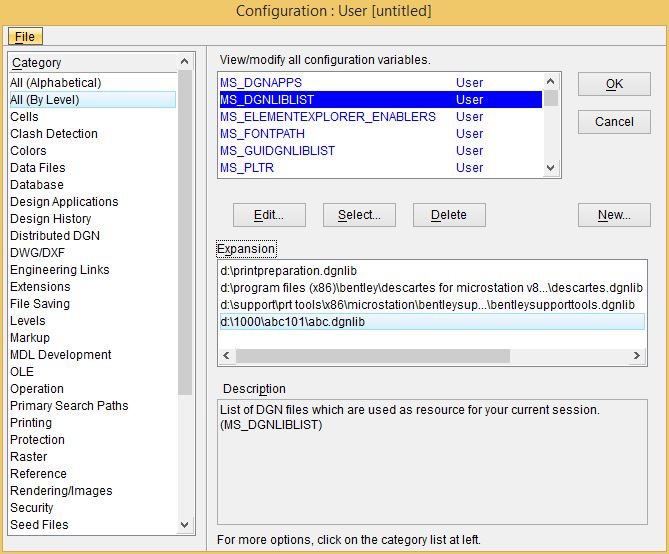
Task: Click printpreparation.dgnlib expansion entry
Action: 432,271
